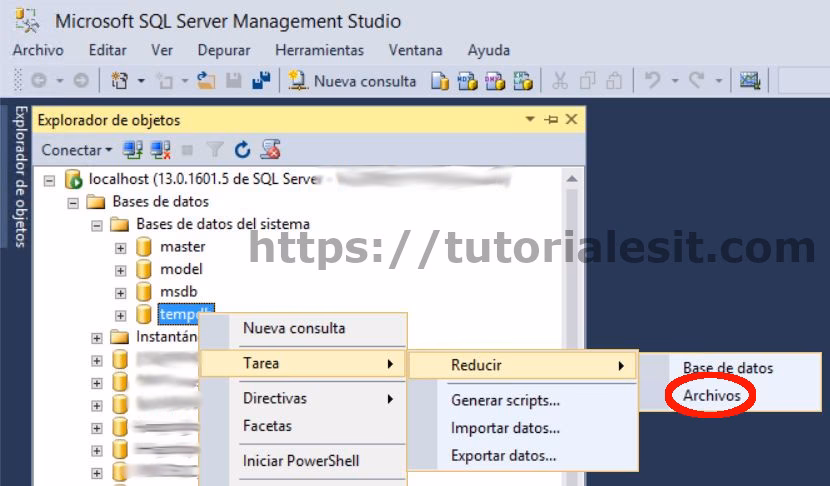
Task: Select the master database
Action: click(182, 247)
